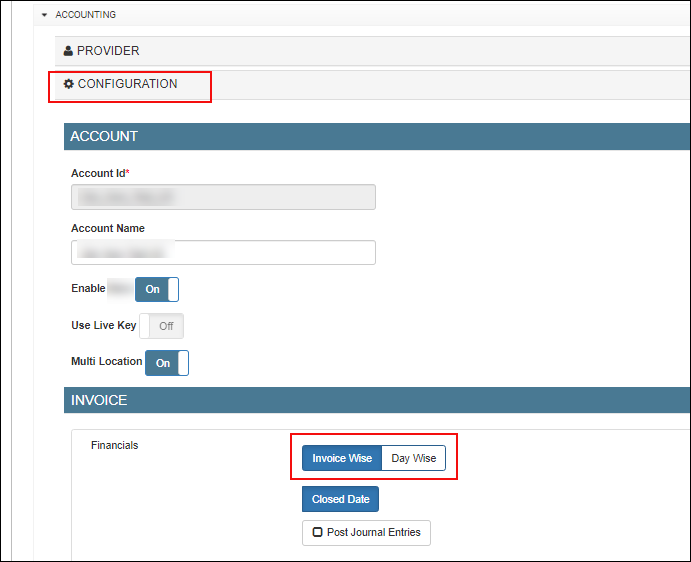Click the Multi Location label
691x562 pixels.
[x=107, y=361]
